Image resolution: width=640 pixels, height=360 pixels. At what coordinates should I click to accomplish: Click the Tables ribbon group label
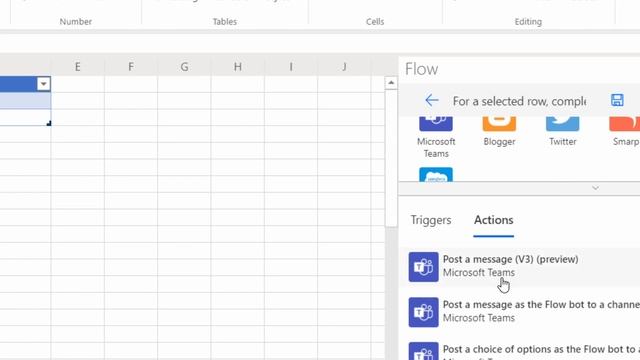point(224,22)
